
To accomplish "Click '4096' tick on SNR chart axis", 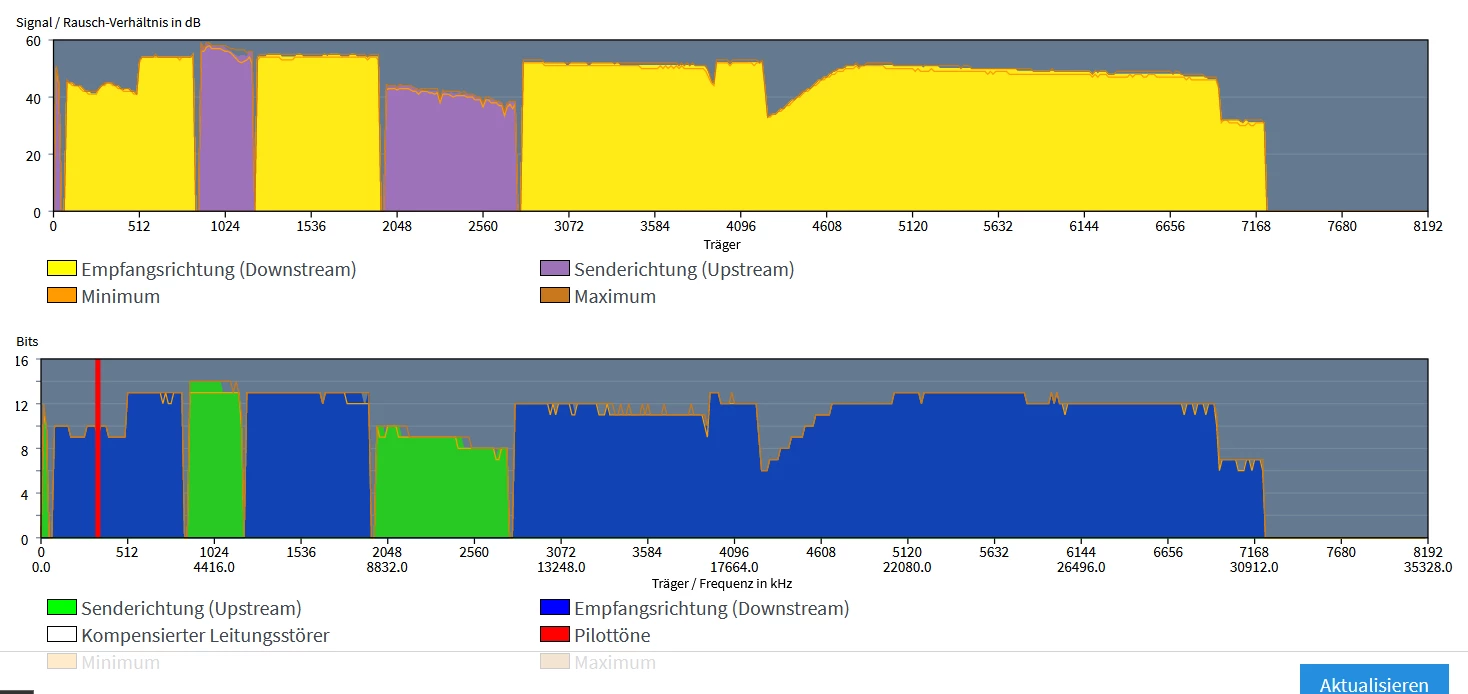I will point(740,226).
